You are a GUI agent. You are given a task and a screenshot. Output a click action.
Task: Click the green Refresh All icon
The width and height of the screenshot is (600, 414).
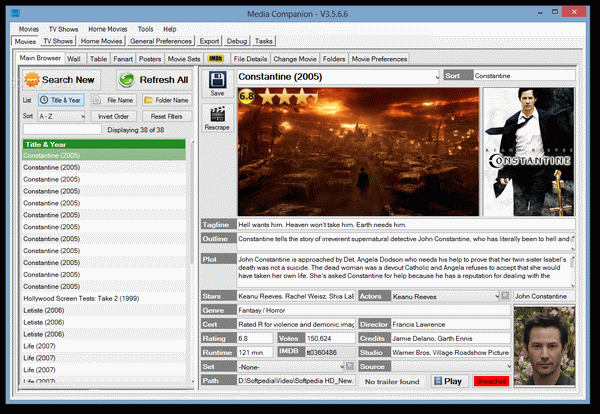[126, 80]
